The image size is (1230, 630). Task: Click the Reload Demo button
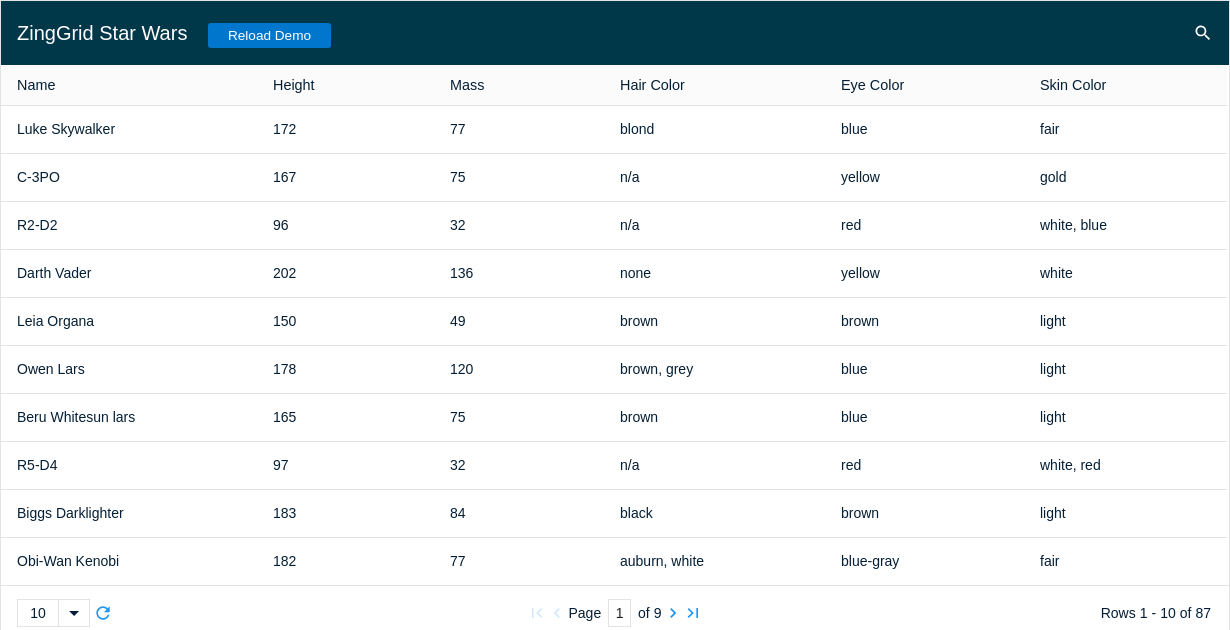[x=269, y=35]
